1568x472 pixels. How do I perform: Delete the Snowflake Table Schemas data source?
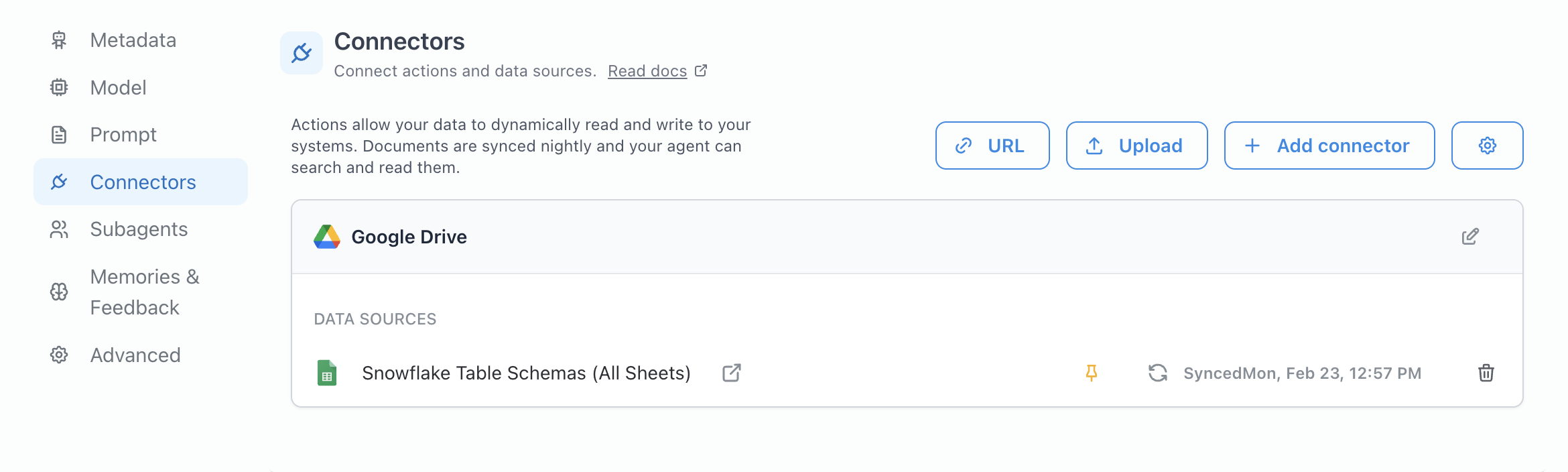tap(1486, 373)
